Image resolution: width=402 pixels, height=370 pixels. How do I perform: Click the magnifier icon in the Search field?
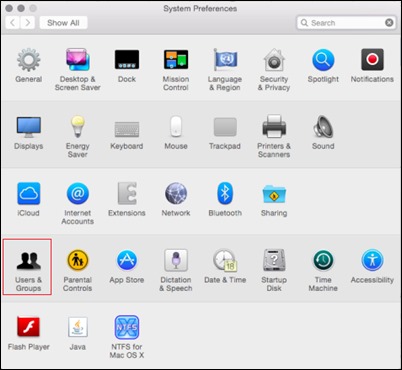tap(304, 23)
